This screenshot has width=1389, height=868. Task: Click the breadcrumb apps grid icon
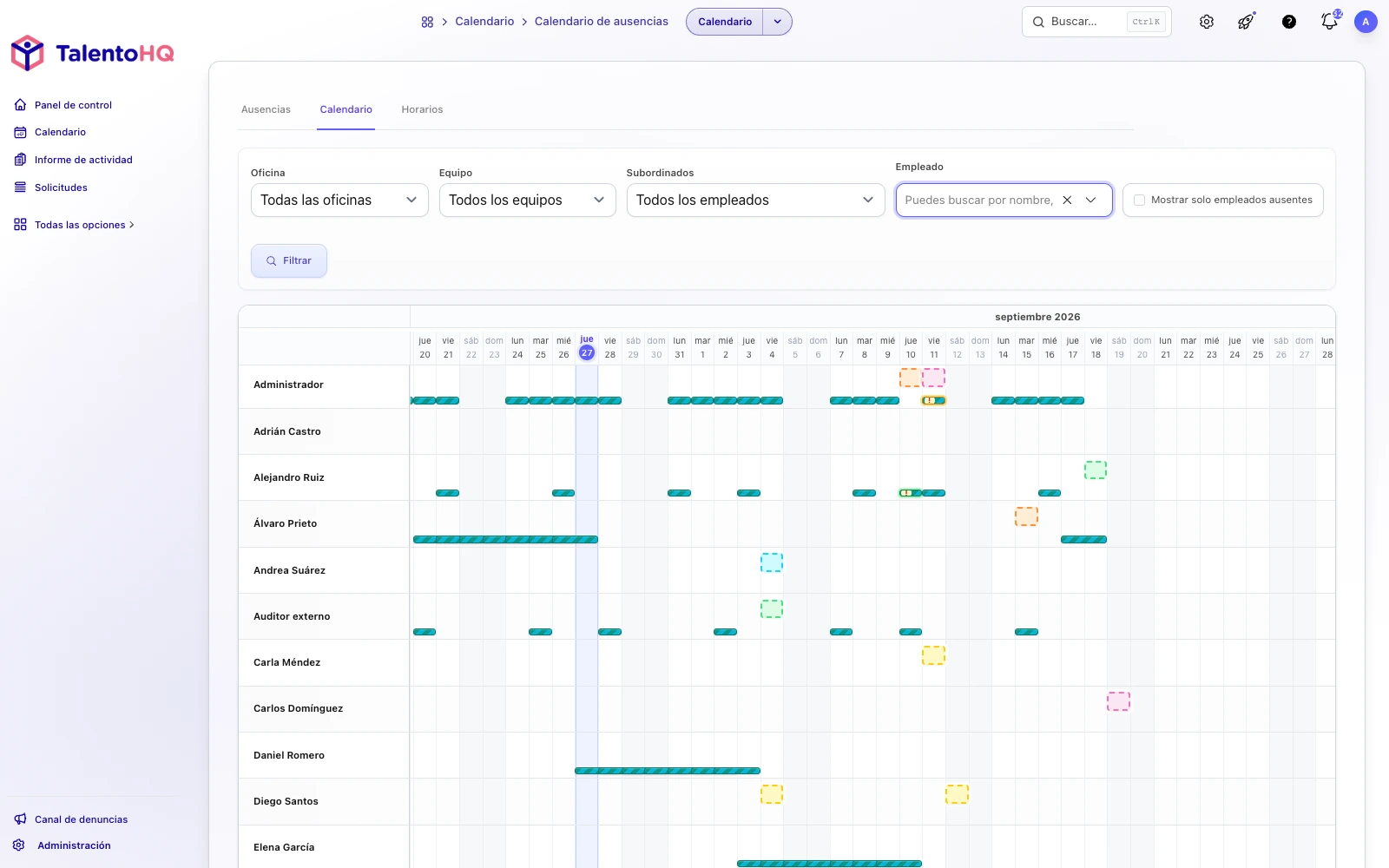click(427, 22)
